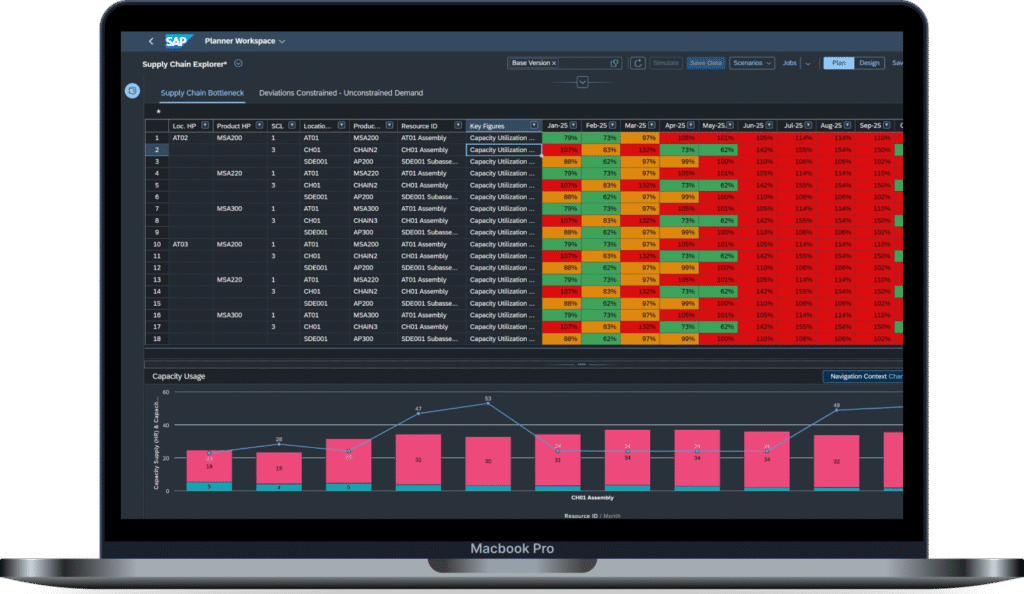Screen dimensions: 1024x594
Task: Select the Supply Chain Bottleneck tab
Action: (202, 93)
